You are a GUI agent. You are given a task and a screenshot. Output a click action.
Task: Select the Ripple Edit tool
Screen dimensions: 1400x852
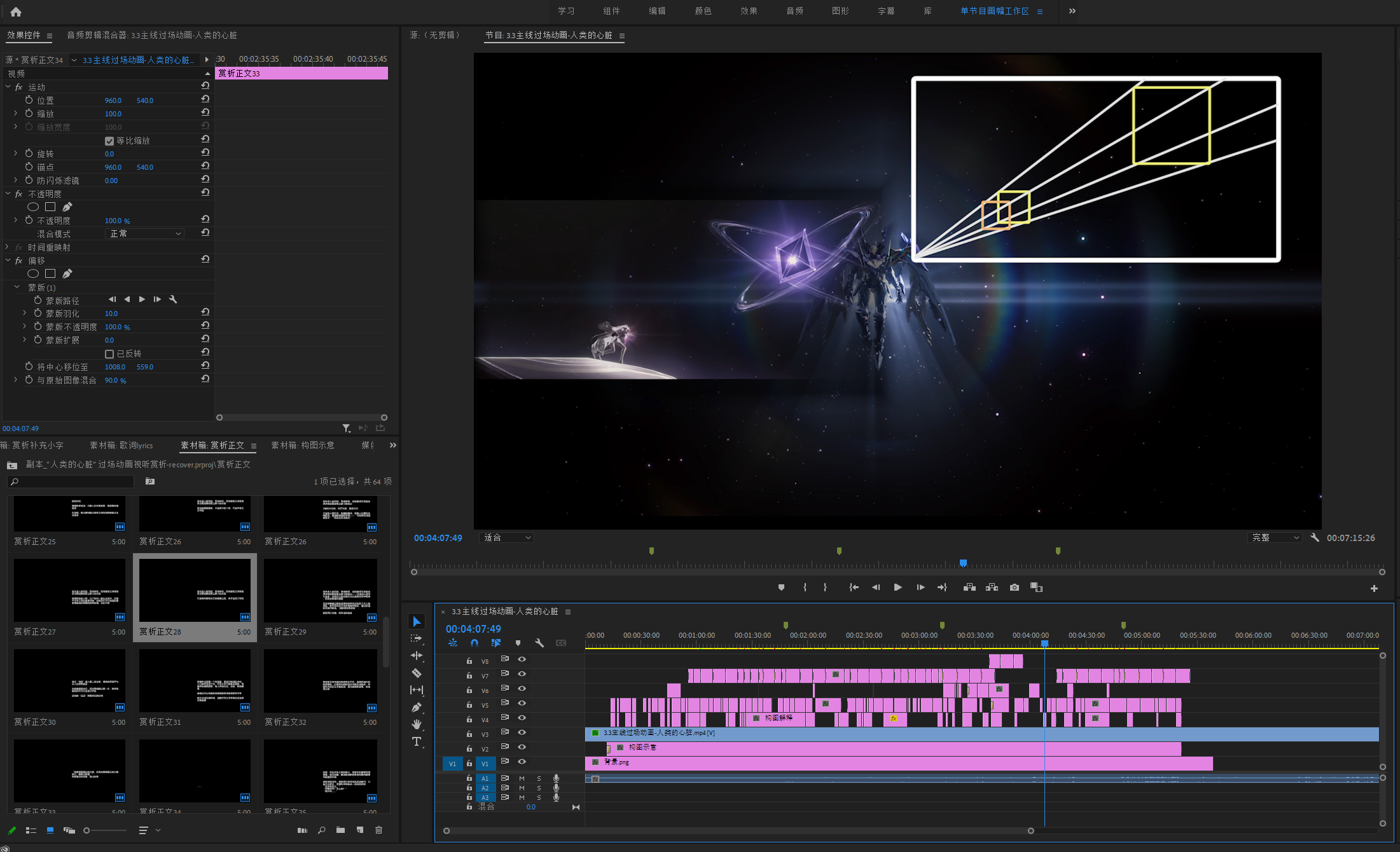[417, 656]
